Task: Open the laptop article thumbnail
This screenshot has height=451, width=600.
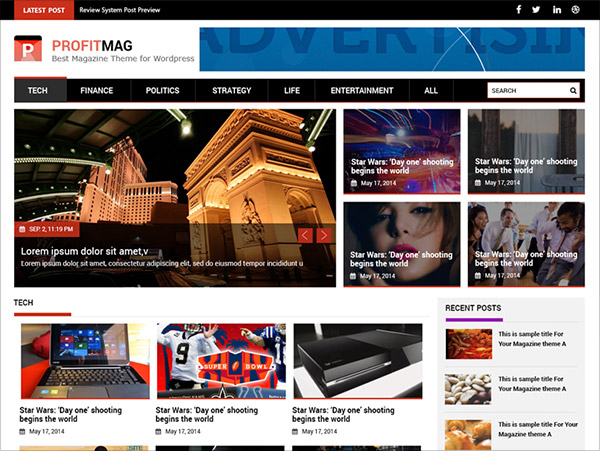Action: point(85,361)
